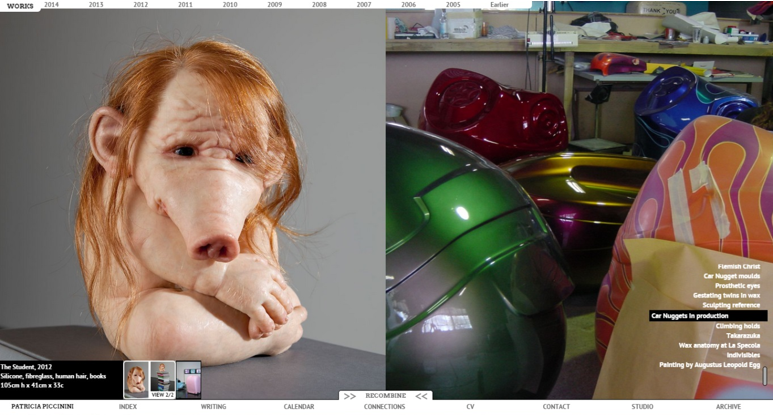Open Sculpting reference entry
This screenshot has height=416, width=773.
coord(731,305)
